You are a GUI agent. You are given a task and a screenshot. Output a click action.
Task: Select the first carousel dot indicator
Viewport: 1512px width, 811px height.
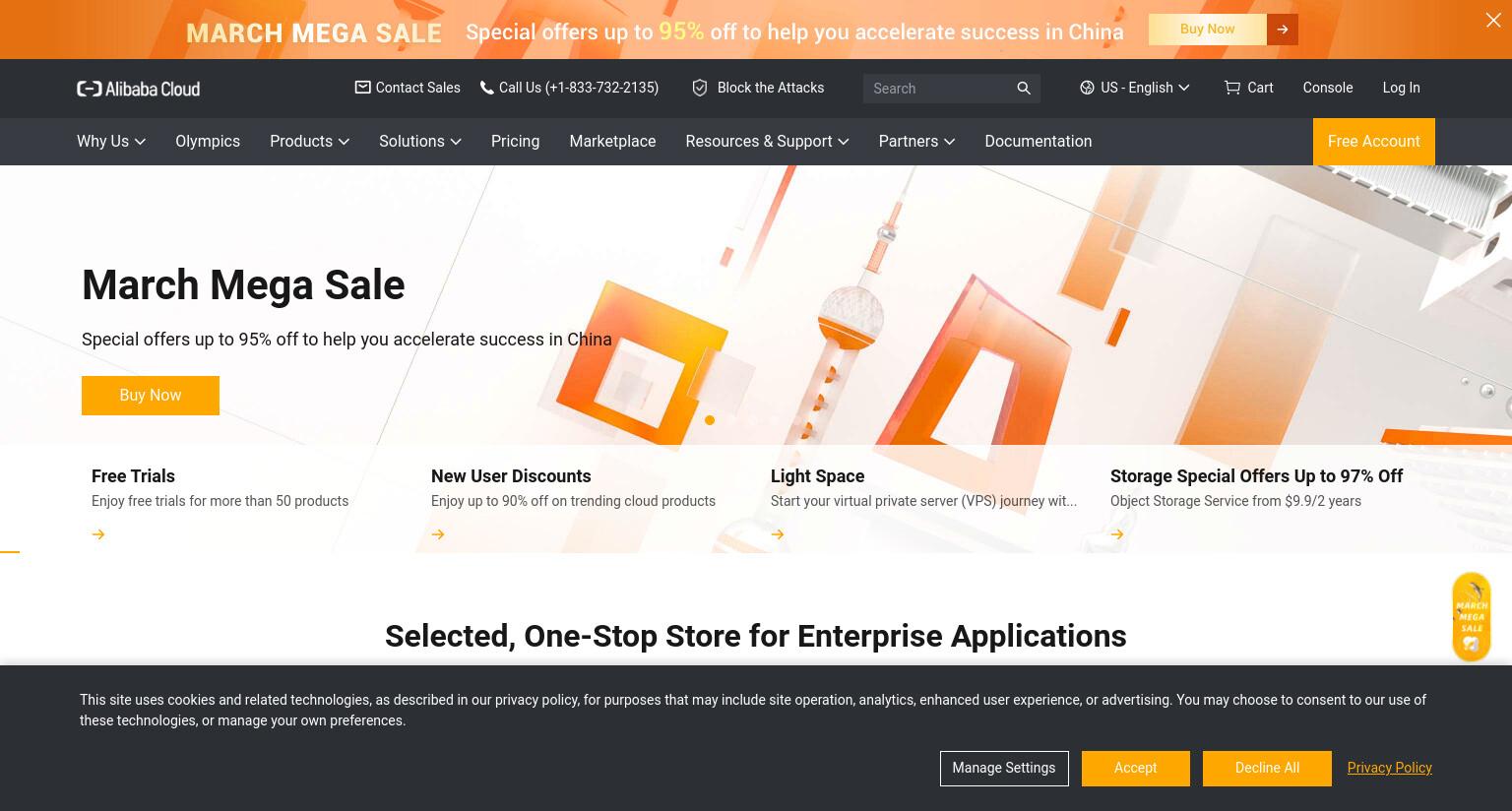710,420
